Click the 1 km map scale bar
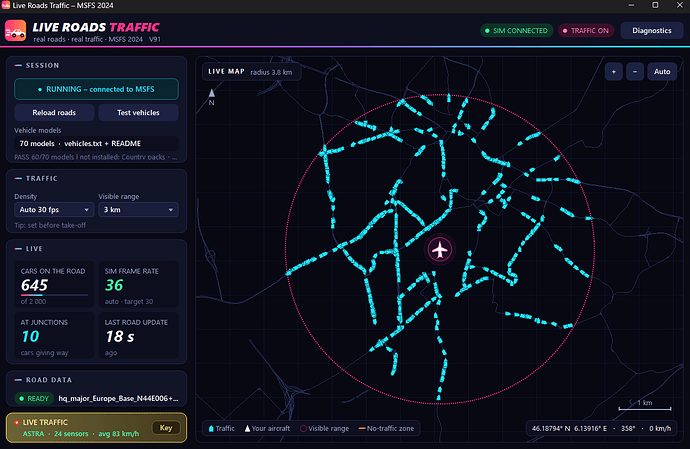This screenshot has width=690, height=449. pos(645,409)
